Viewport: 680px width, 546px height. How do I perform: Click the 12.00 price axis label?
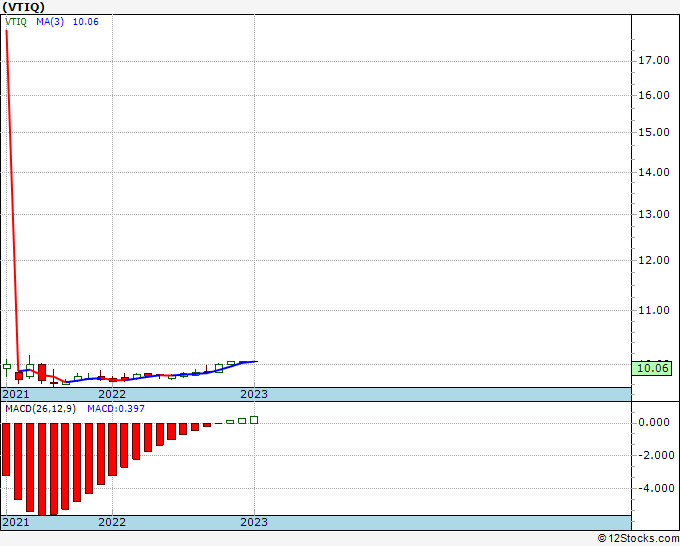coord(654,260)
